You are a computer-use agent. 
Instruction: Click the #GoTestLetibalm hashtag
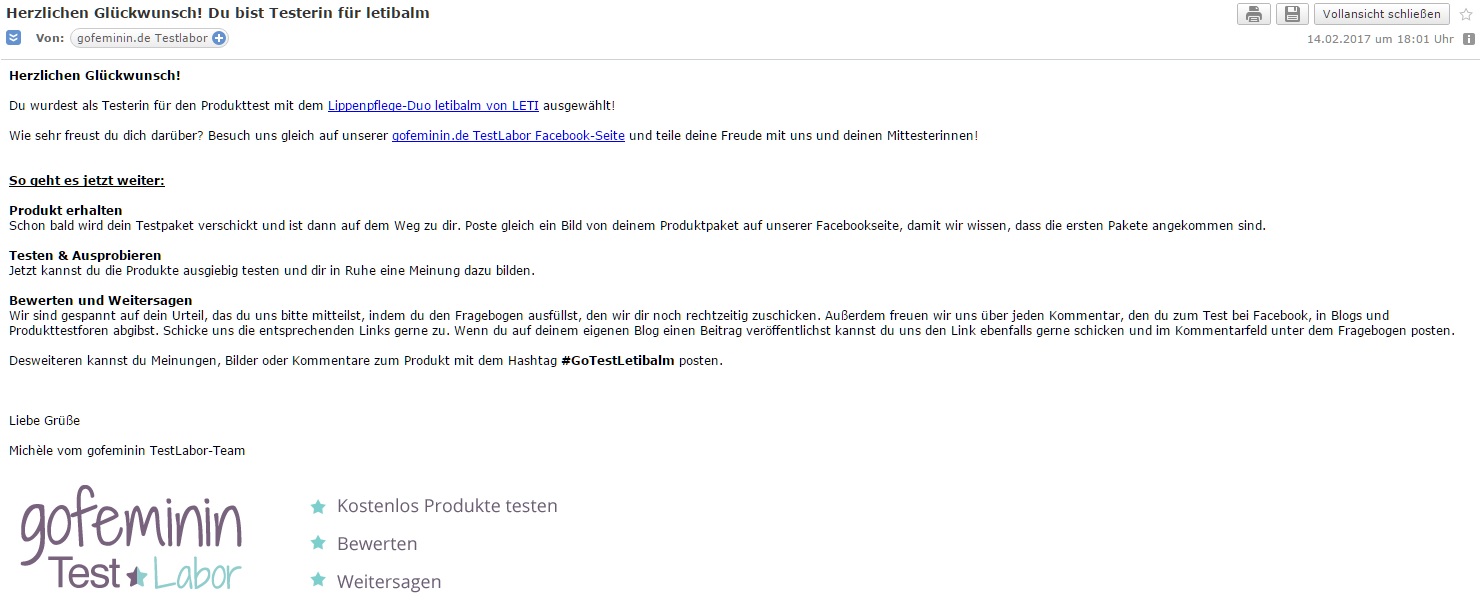(x=617, y=361)
